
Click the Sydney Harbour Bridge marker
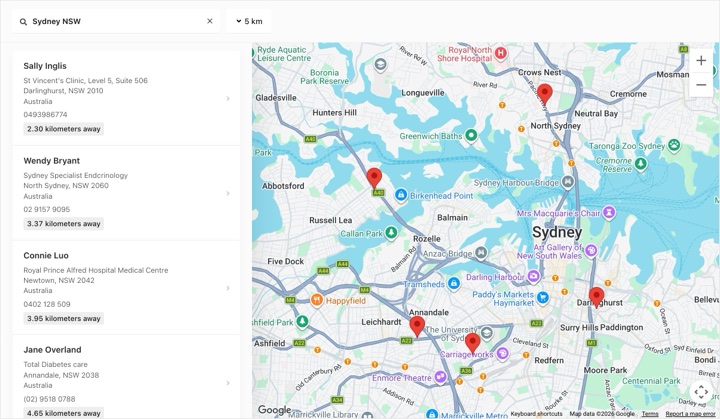tap(568, 182)
